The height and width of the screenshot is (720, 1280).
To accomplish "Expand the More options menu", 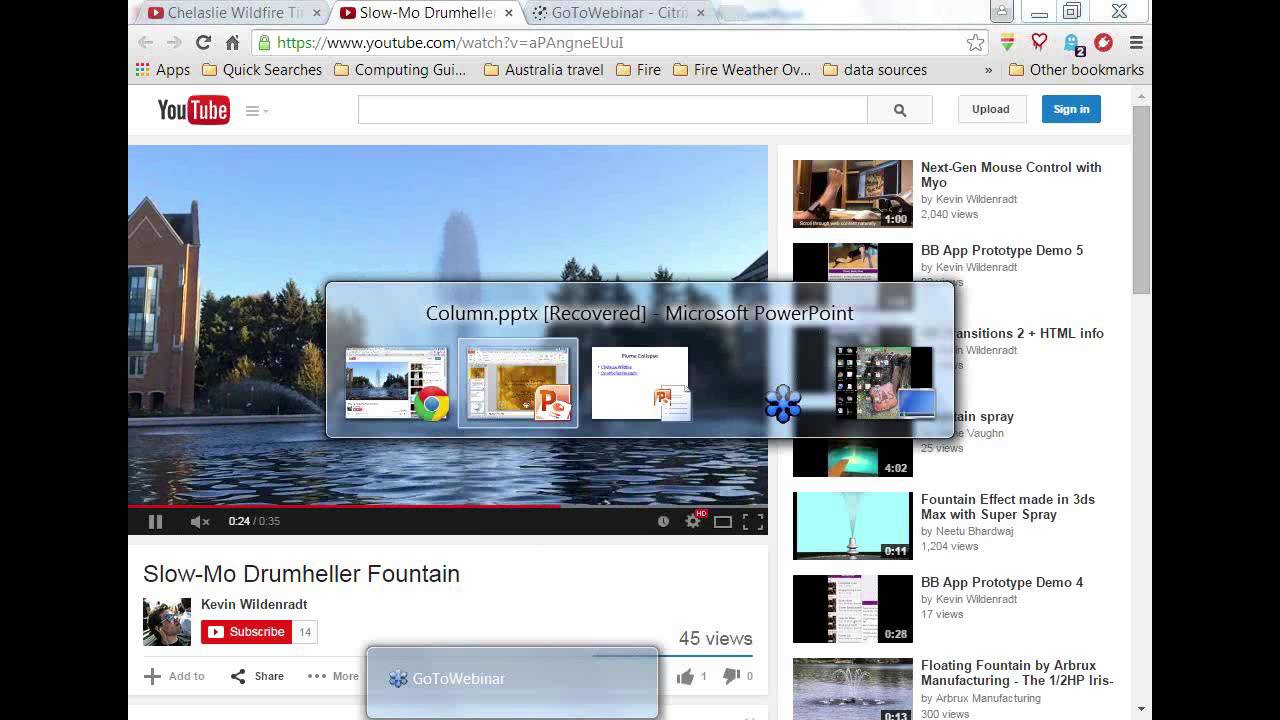I will pos(333,676).
